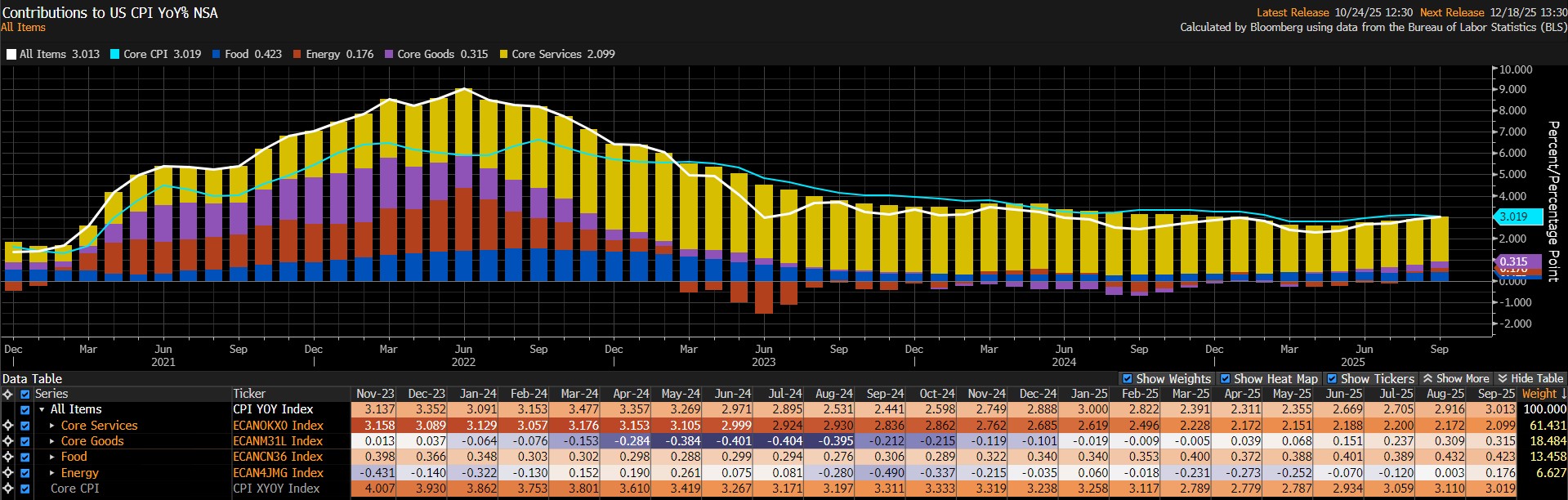The height and width of the screenshot is (500, 1568).
Task: Click the crosshair icon beside Core CPI
Action: tap(8, 489)
